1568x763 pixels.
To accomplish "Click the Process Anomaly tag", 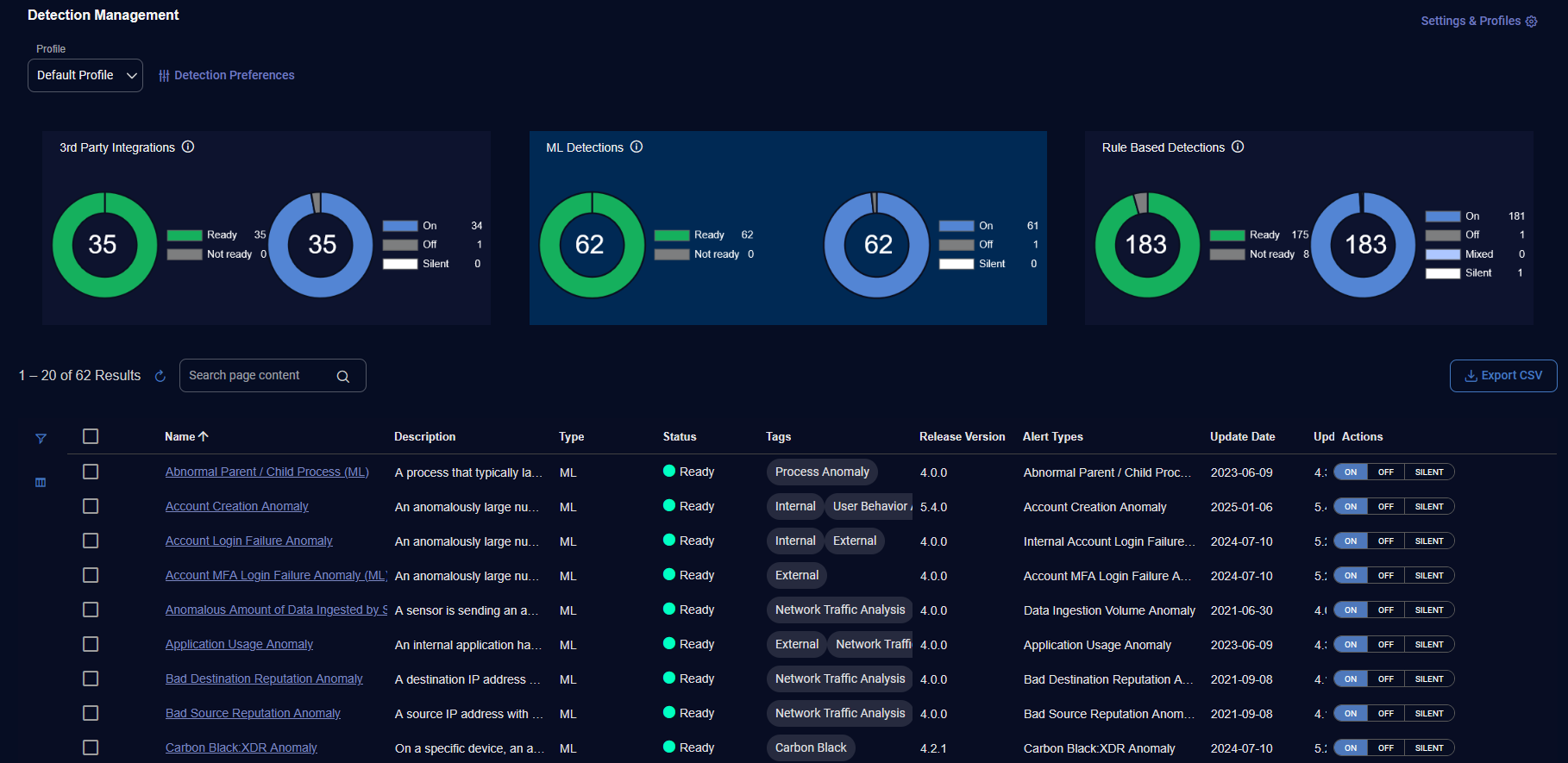I will [x=822, y=472].
